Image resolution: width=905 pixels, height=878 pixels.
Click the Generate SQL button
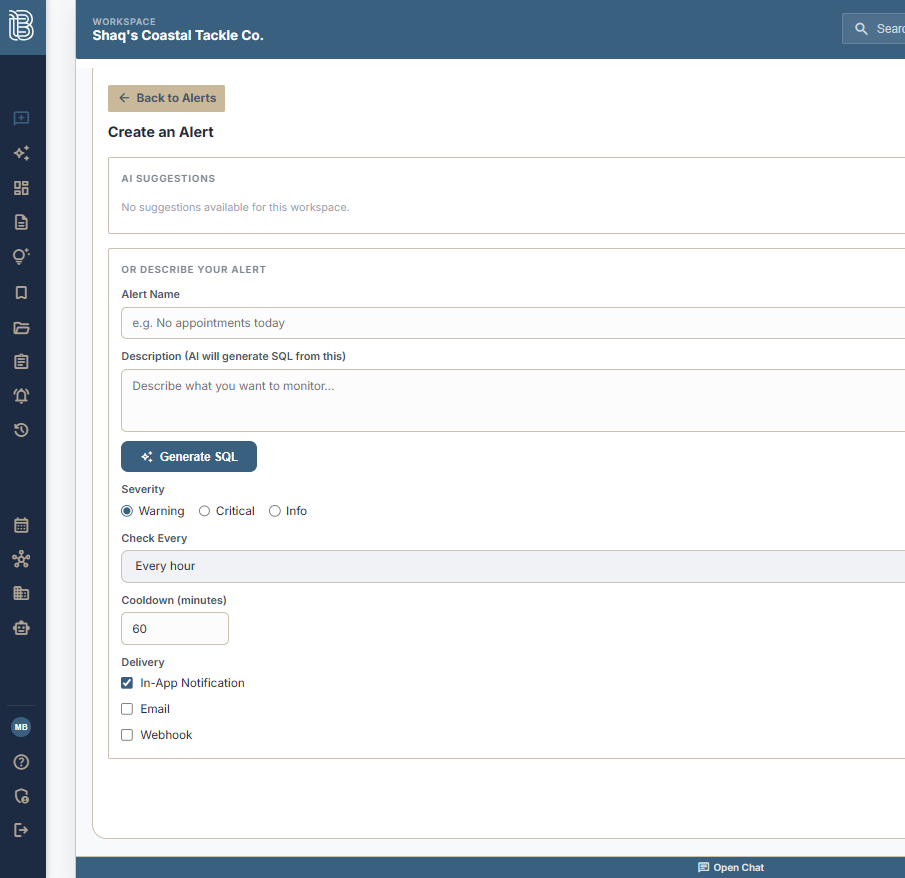coord(189,457)
